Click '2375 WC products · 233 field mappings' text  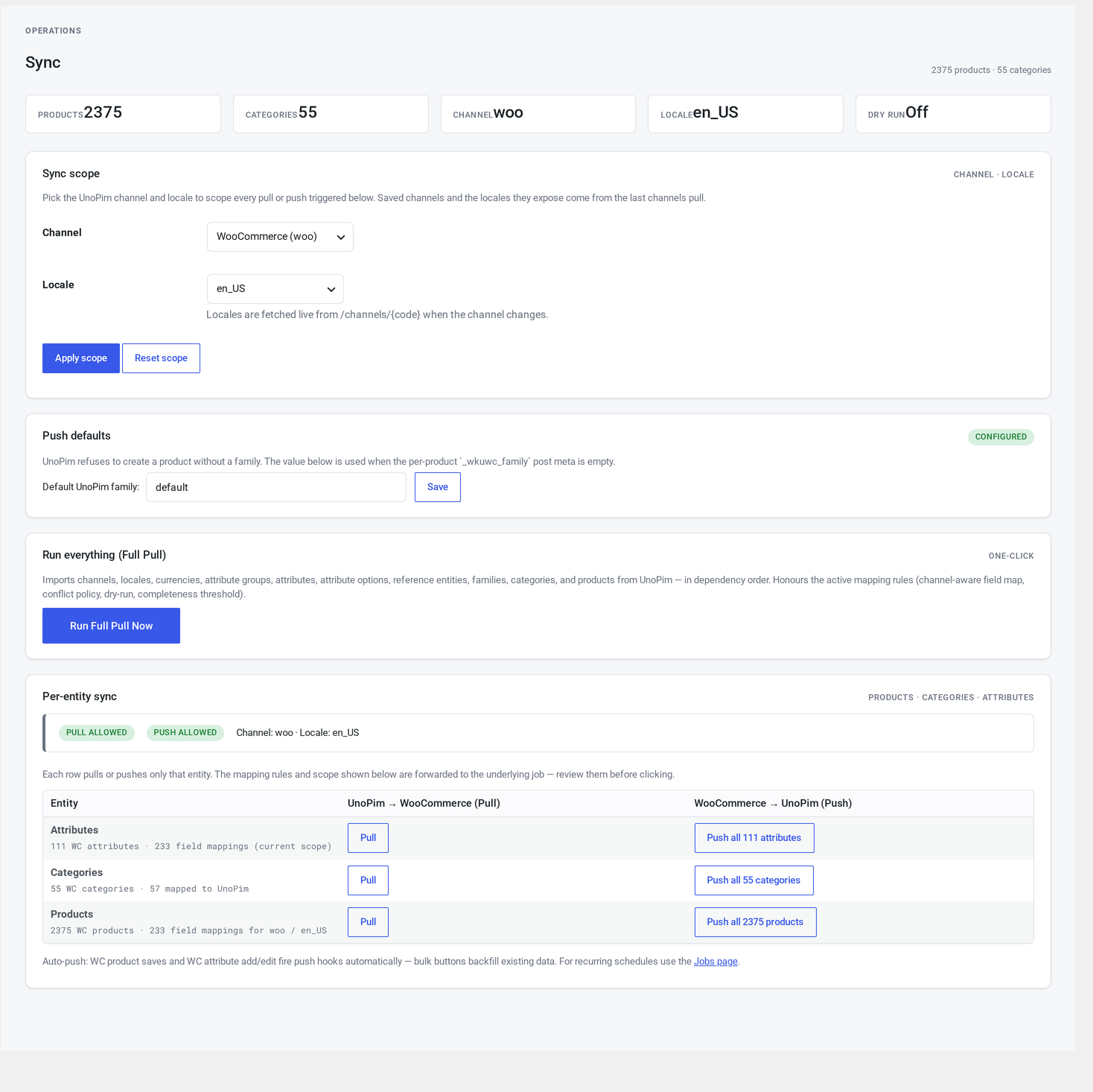pos(188,930)
